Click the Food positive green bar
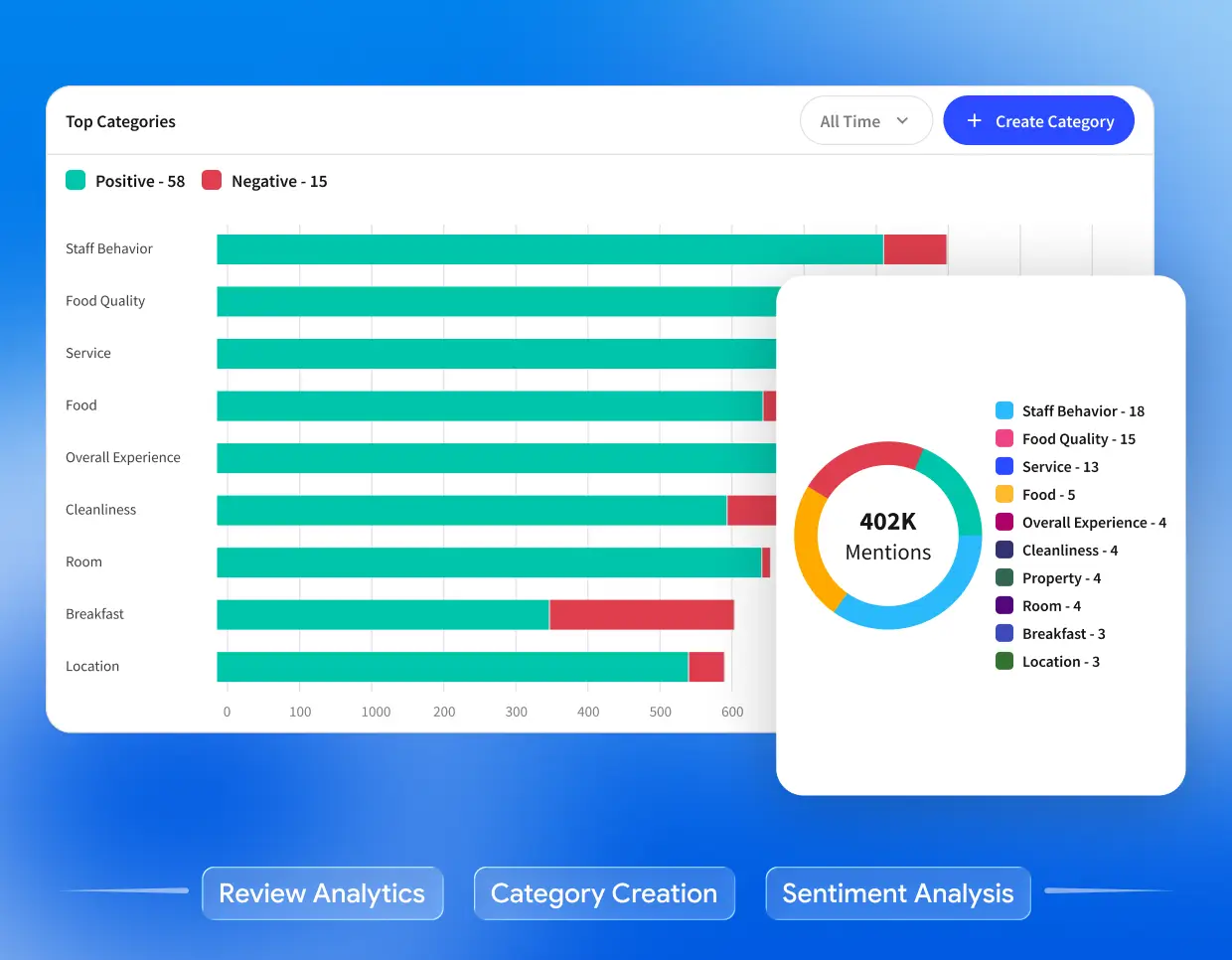 490,405
